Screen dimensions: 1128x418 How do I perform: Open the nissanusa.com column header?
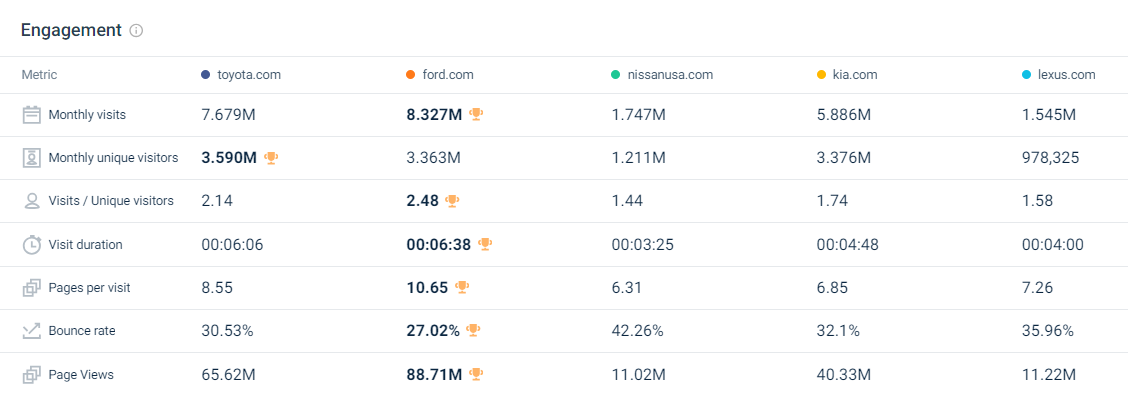[x=670, y=75]
